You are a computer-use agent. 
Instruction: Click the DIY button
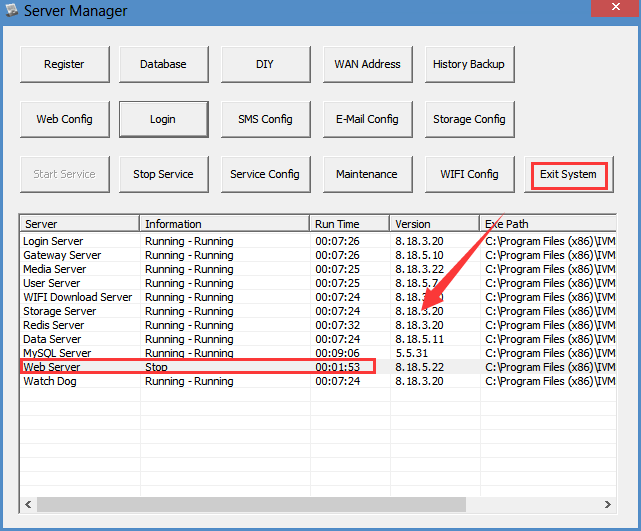(266, 64)
